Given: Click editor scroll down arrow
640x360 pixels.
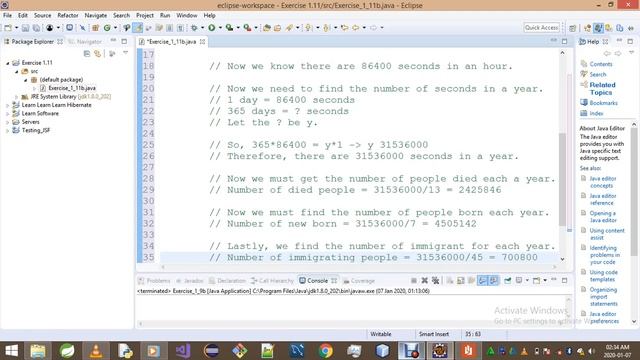Looking at the screenshot, I should 562,259.
